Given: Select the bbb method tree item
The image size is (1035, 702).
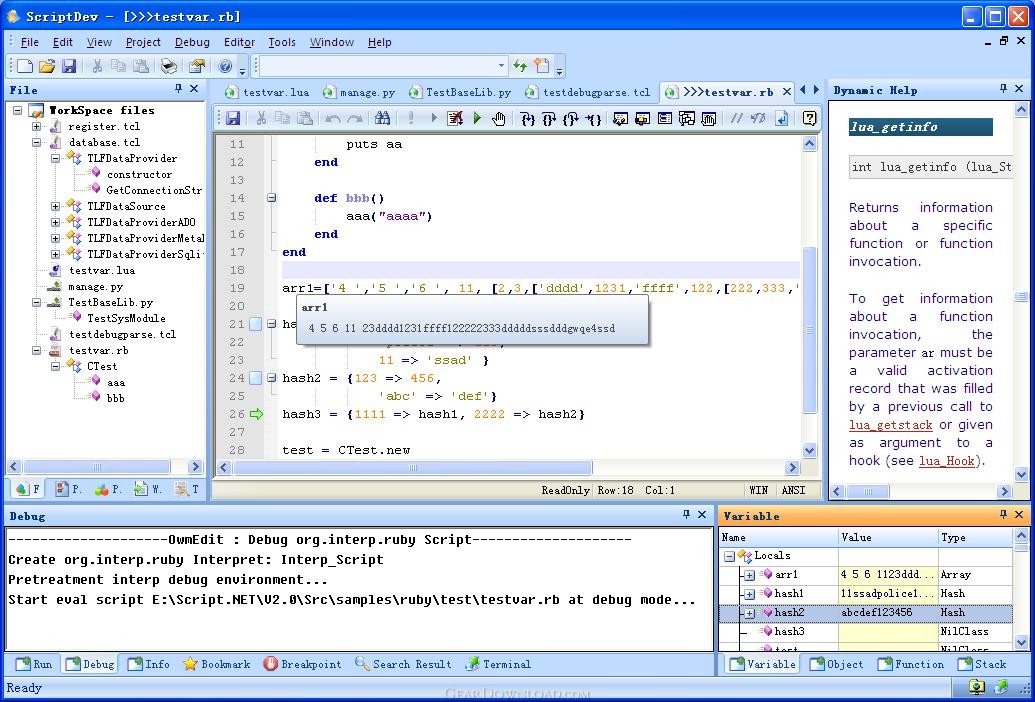Looking at the screenshot, I should pos(116,398).
